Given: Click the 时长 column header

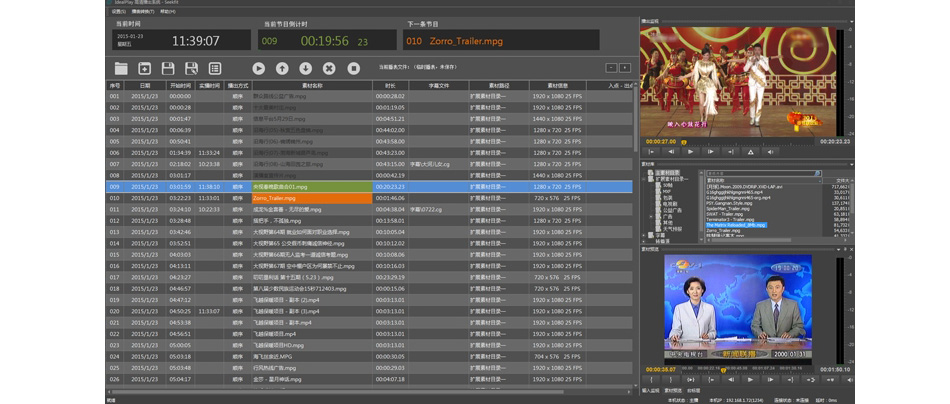Looking at the screenshot, I should pyautogui.click(x=391, y=86).
